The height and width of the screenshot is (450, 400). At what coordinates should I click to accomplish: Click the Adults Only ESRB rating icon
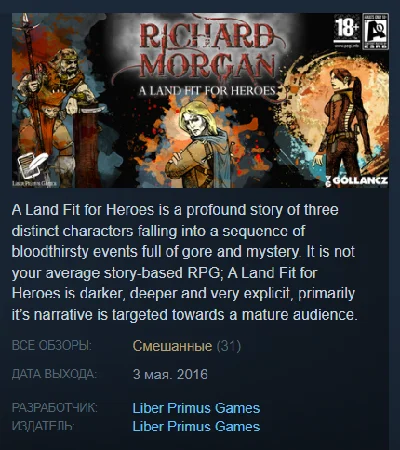point(375,31)
